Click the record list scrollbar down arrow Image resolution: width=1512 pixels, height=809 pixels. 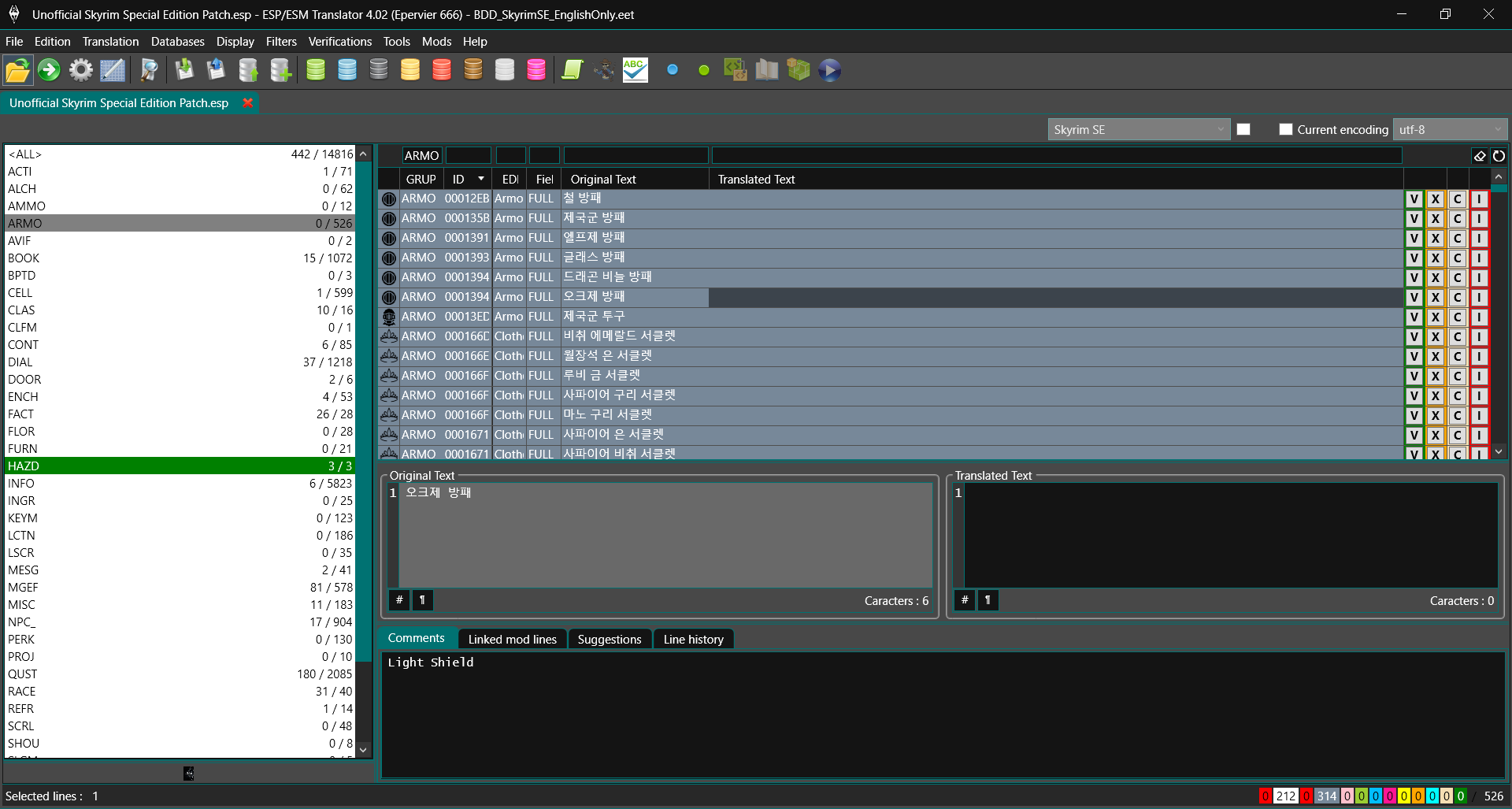363,750
